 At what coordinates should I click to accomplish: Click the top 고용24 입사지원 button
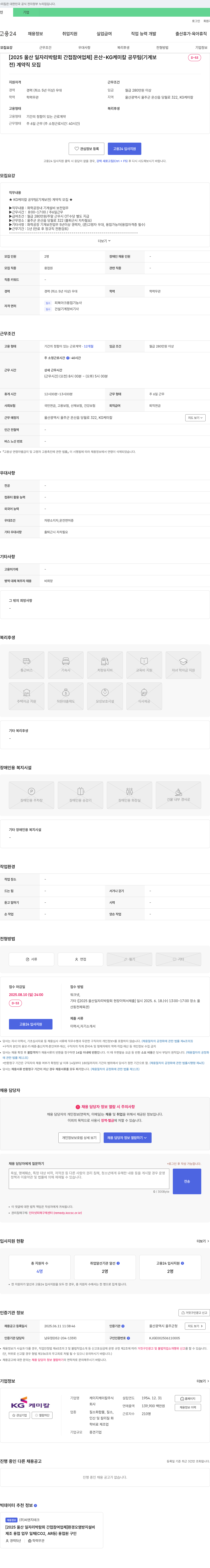pos(124,149)
